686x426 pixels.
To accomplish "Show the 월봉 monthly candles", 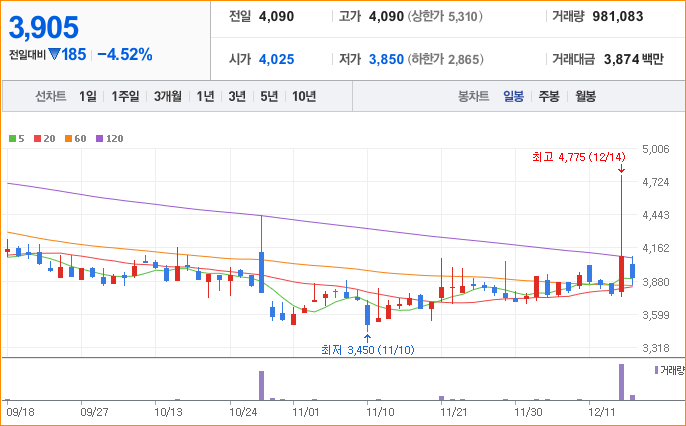I will coord(585,96).
